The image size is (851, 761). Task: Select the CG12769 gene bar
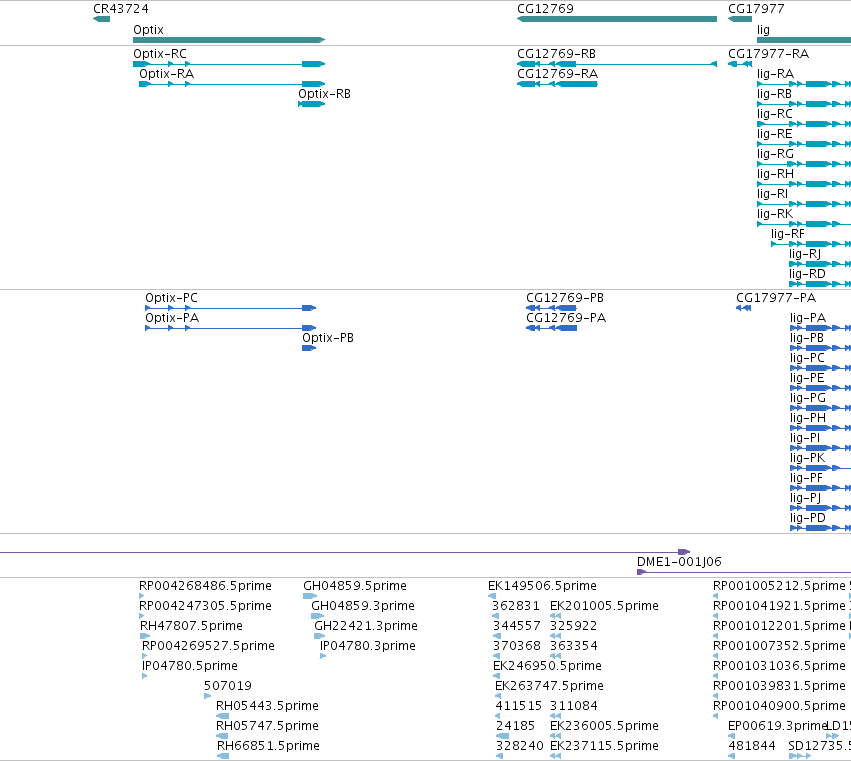(617, 19)
